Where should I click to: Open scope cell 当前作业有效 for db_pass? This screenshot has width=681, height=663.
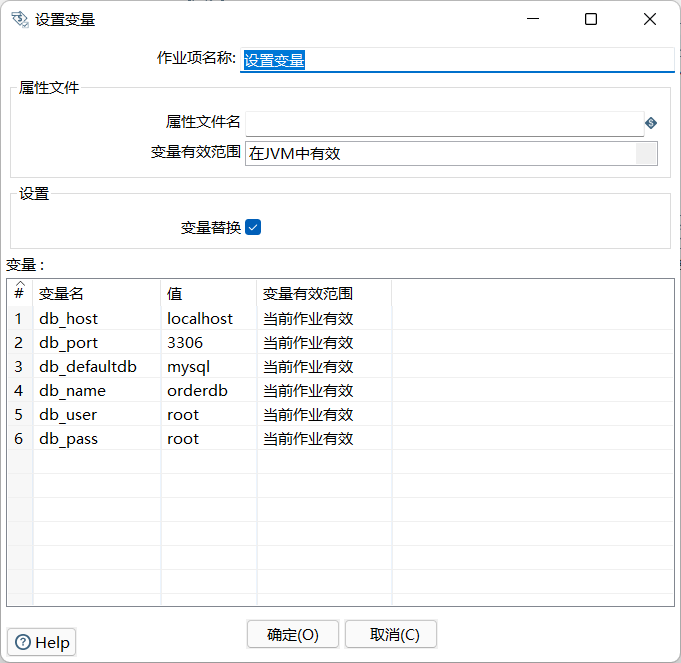pos(324,438)
